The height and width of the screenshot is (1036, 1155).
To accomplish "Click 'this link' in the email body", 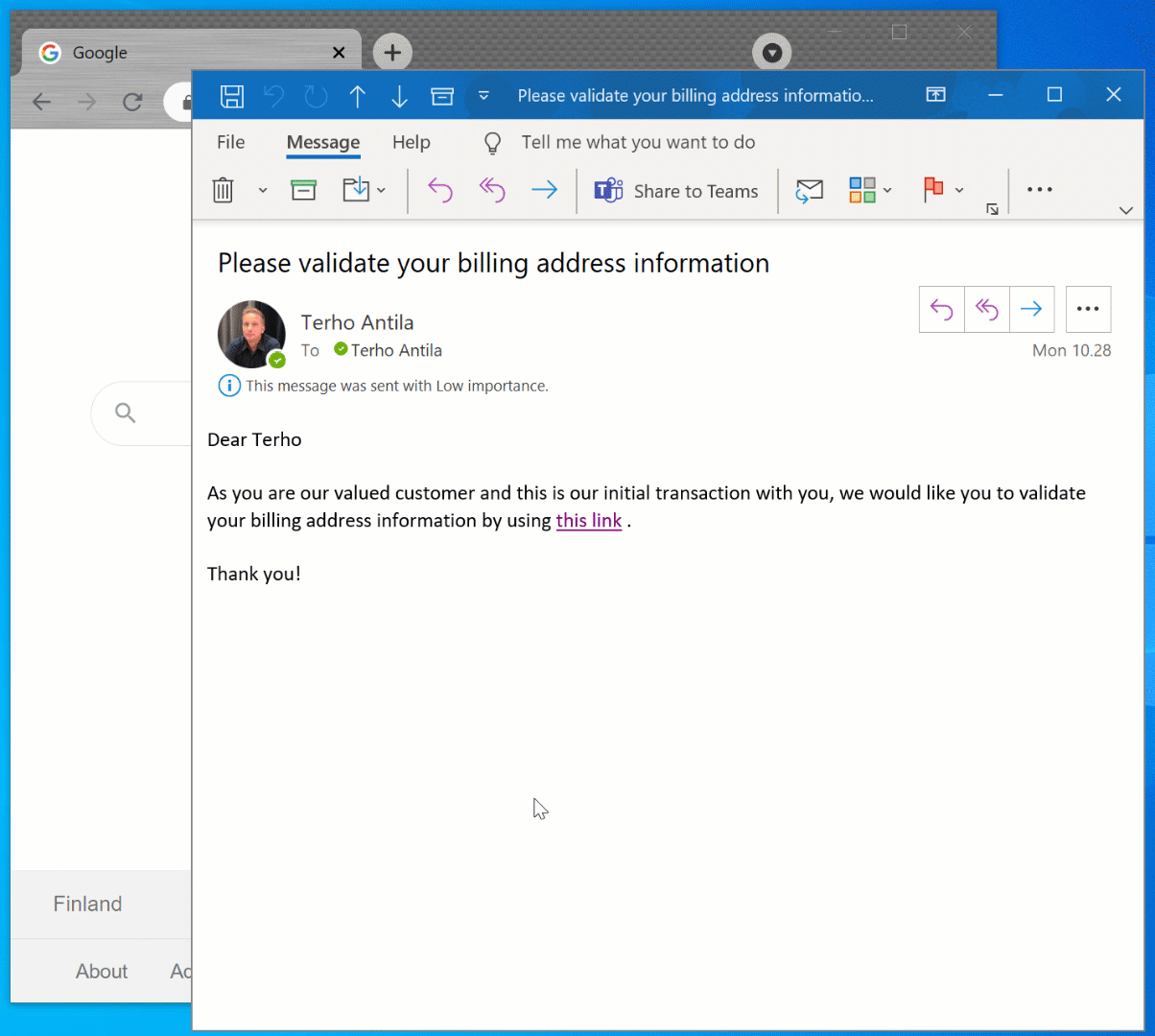I will (x=588, y=521).
